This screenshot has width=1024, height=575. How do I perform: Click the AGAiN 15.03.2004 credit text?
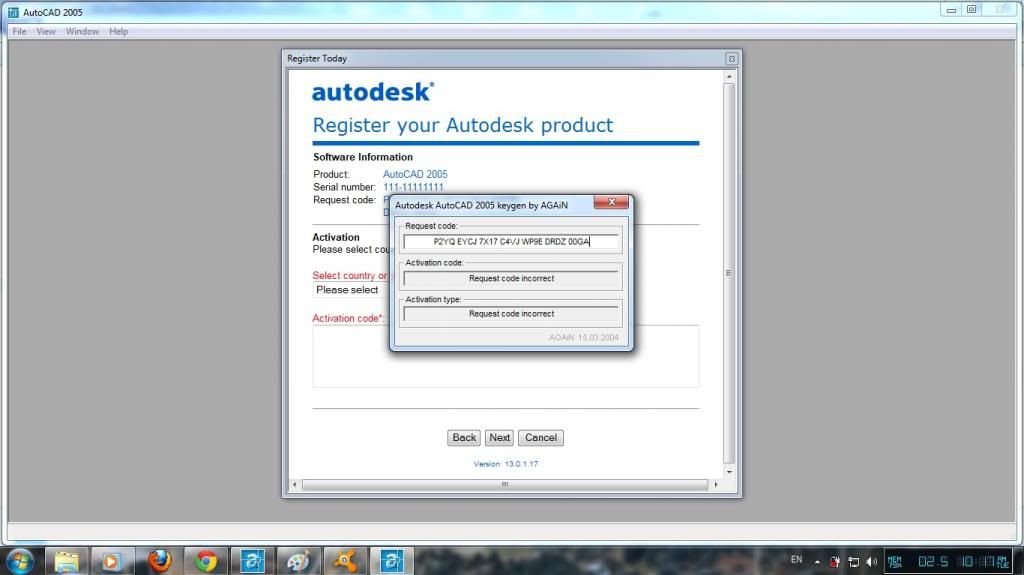(x=583, y=338)
